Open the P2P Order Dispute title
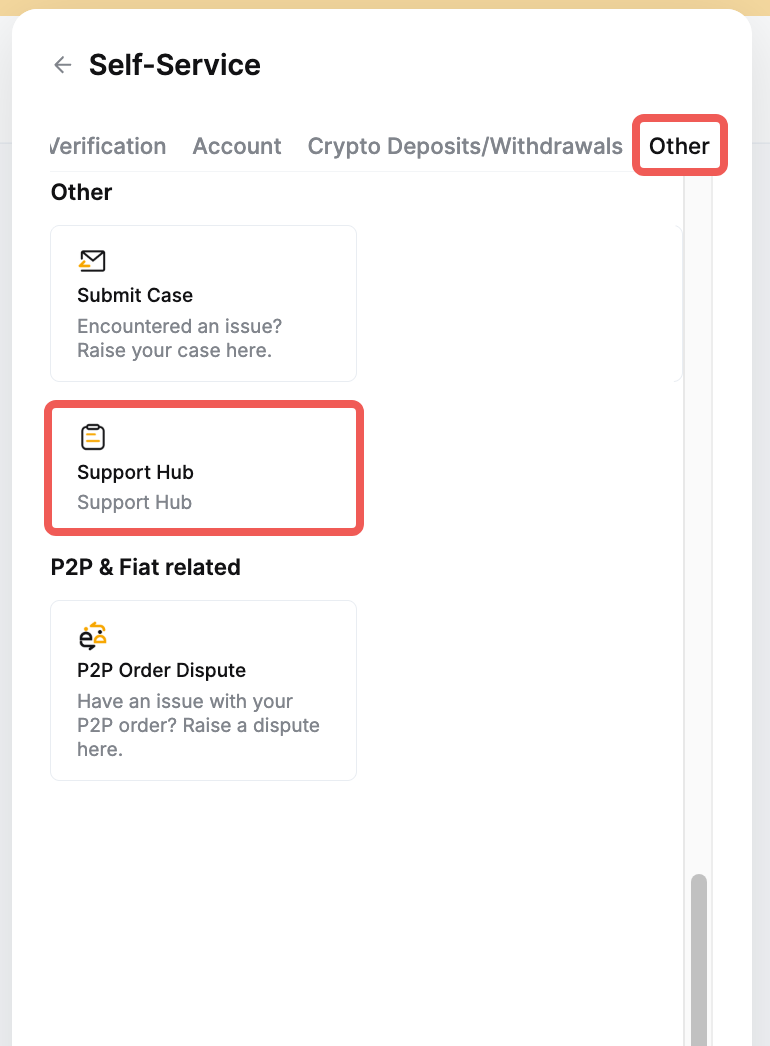Screen dimensions: 770x1046 tap(161, 670)
